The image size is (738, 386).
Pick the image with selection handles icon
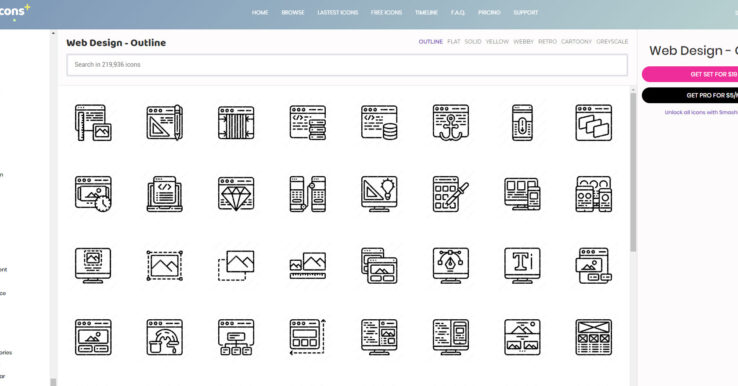coord(165,265)
